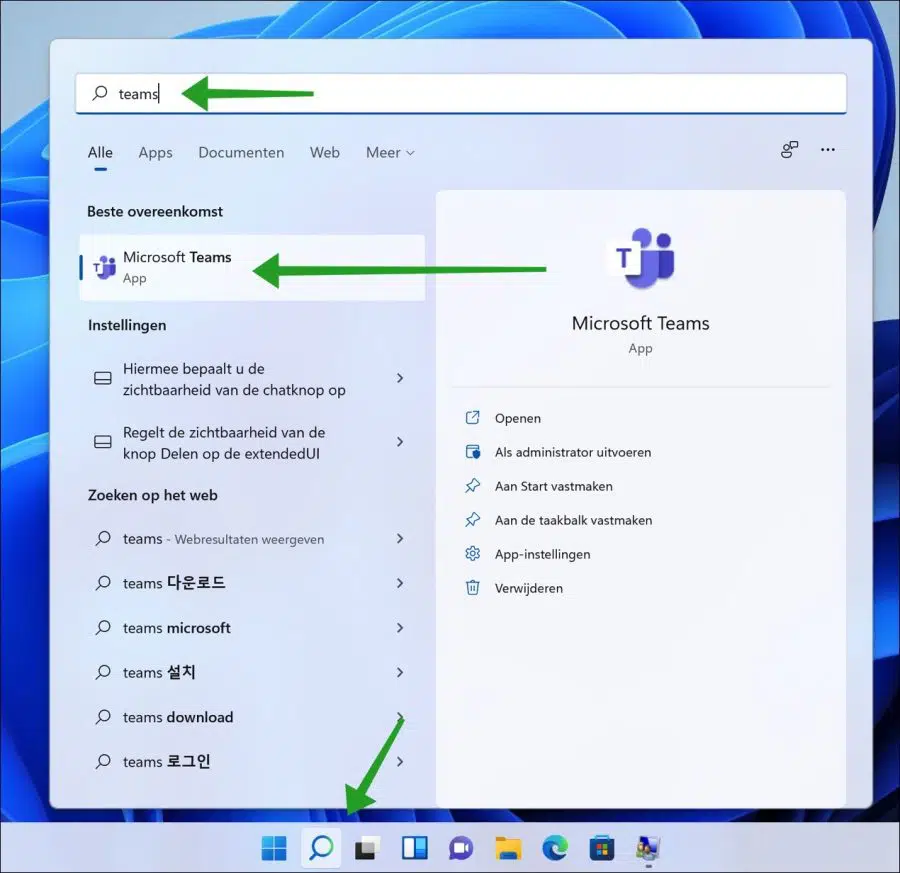Screen dimensions: 900x873
Task: Expand chevron next to 'teams 로그인'
Action: click(400, 762)
